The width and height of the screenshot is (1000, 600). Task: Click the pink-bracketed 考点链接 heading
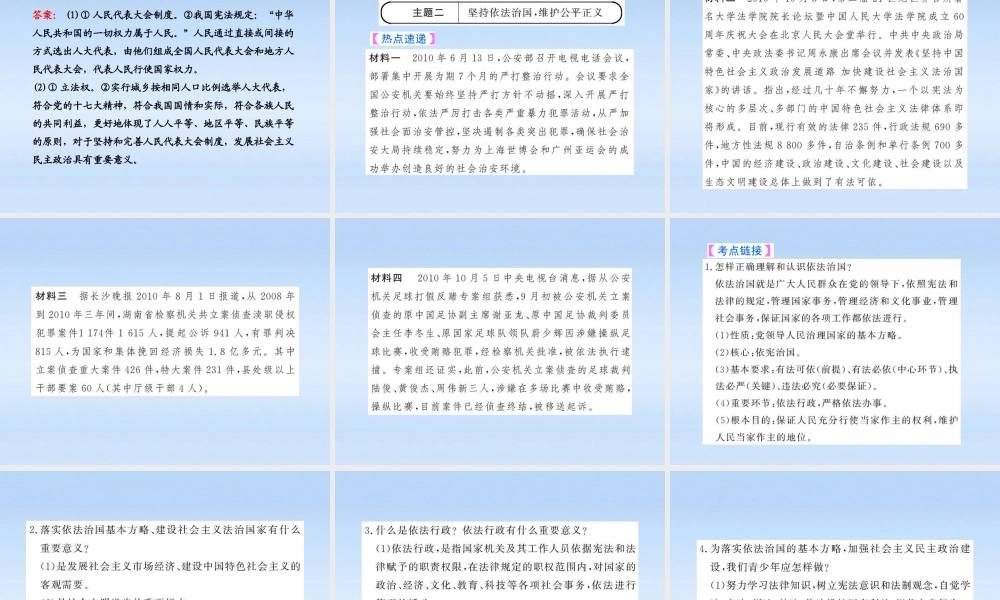click(740, 251)
